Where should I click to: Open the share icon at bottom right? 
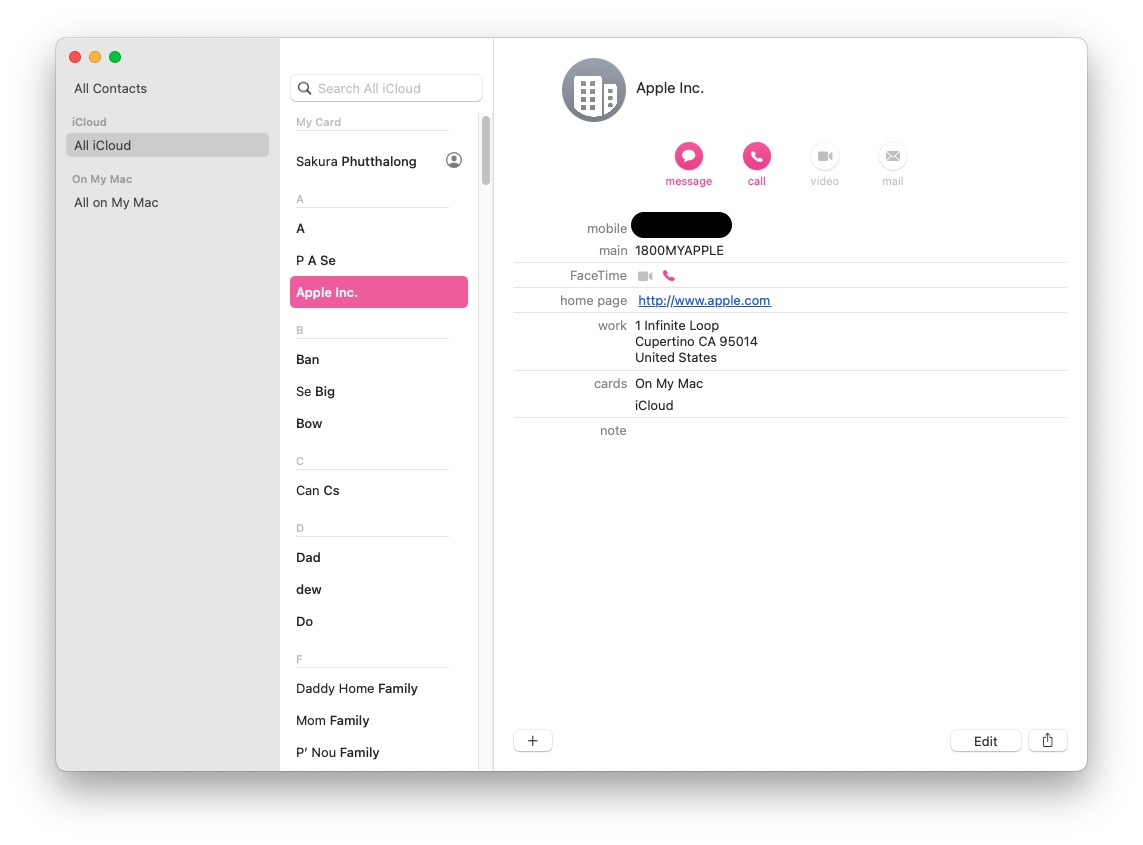1047,741
